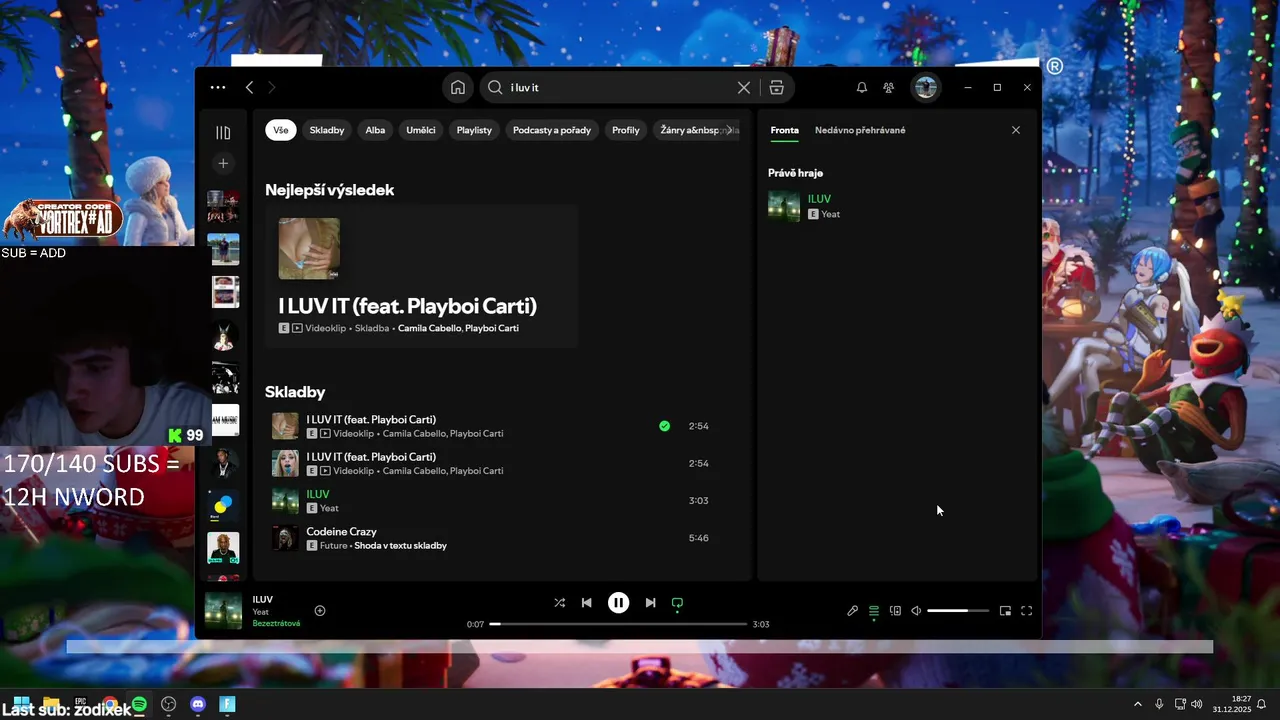Open Spotify Home with the house icon
The width and height of the screenshot is (1280, 720).
[458, 88]
